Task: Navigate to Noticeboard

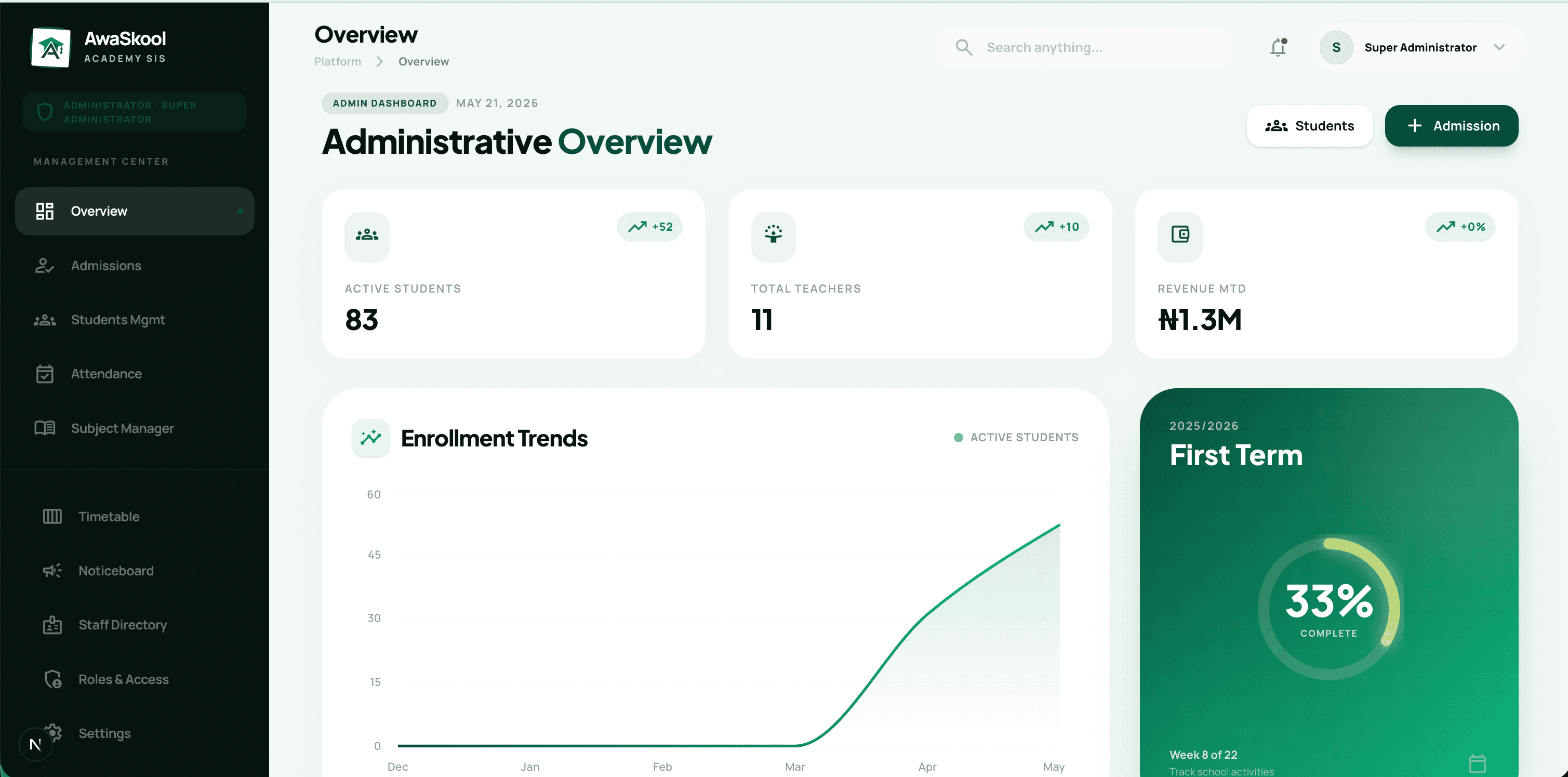Action: [x=135, y=571]
